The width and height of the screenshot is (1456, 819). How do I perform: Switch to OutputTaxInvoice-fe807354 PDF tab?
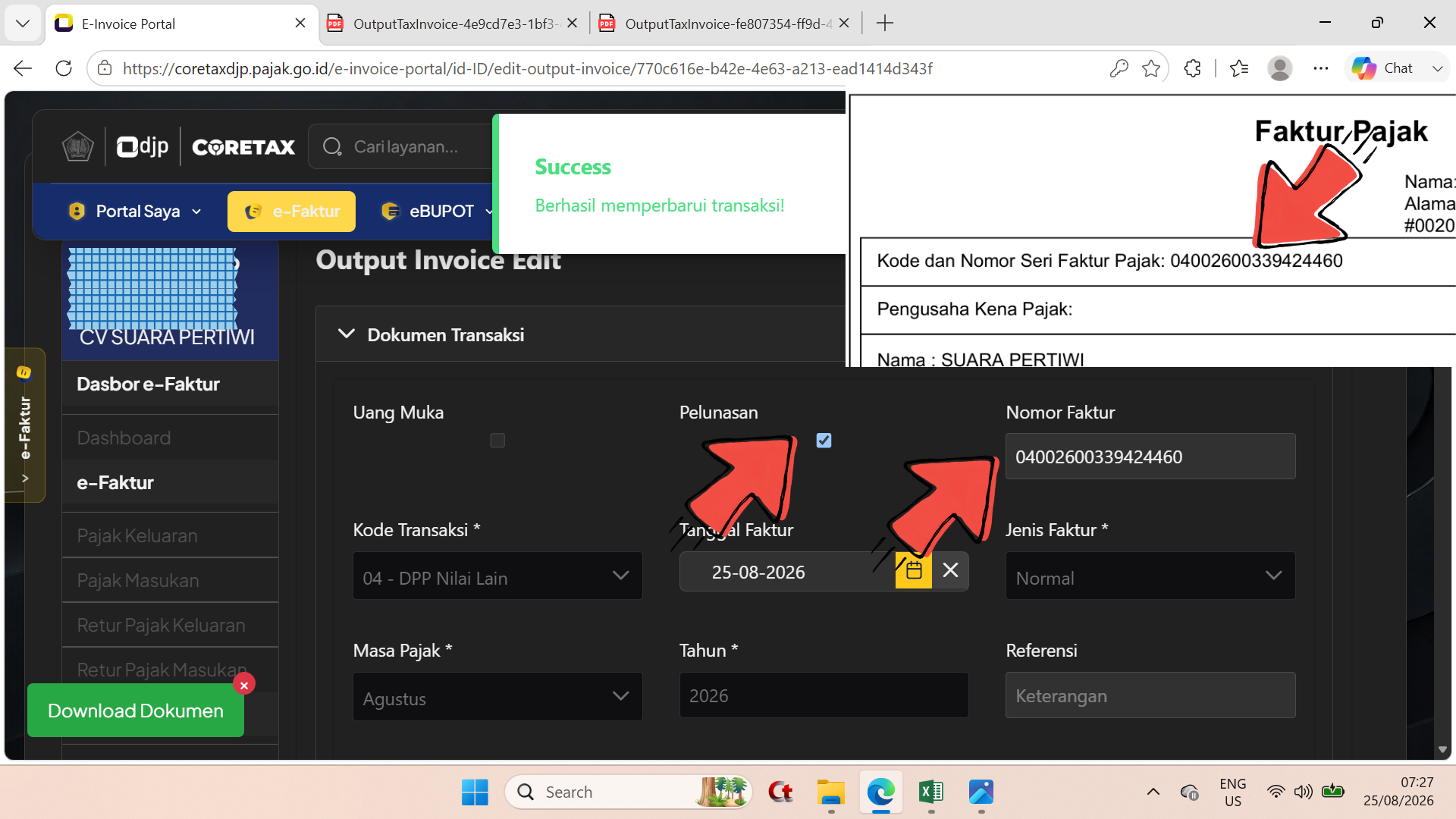(x=726, y=24)
